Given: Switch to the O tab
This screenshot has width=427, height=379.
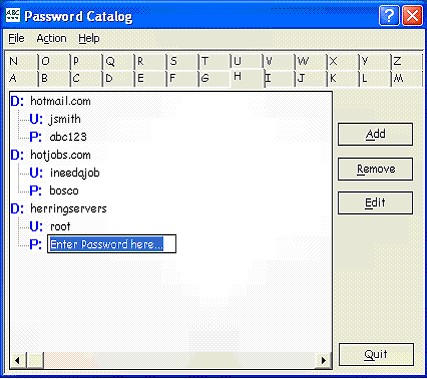Looking at the screenshot, I should coord(54,61).
